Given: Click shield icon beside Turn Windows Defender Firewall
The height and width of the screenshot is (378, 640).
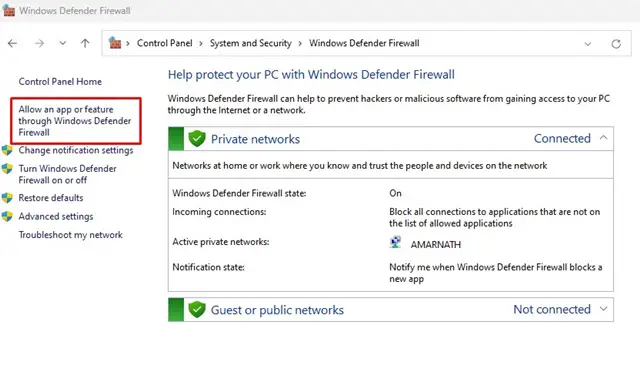Looking at the screenshot, I should point(7,169).
